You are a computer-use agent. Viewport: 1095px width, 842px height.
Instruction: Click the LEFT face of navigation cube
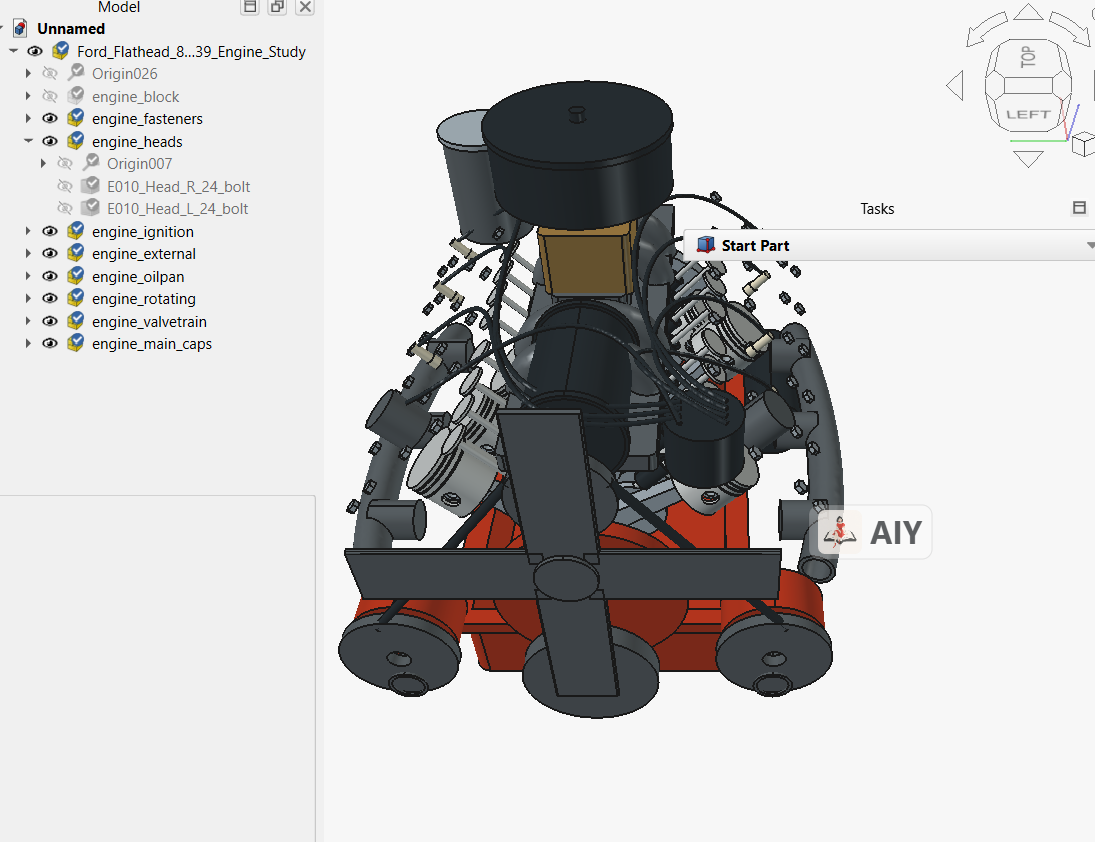pyautogui.click(x=1027, y=115)
